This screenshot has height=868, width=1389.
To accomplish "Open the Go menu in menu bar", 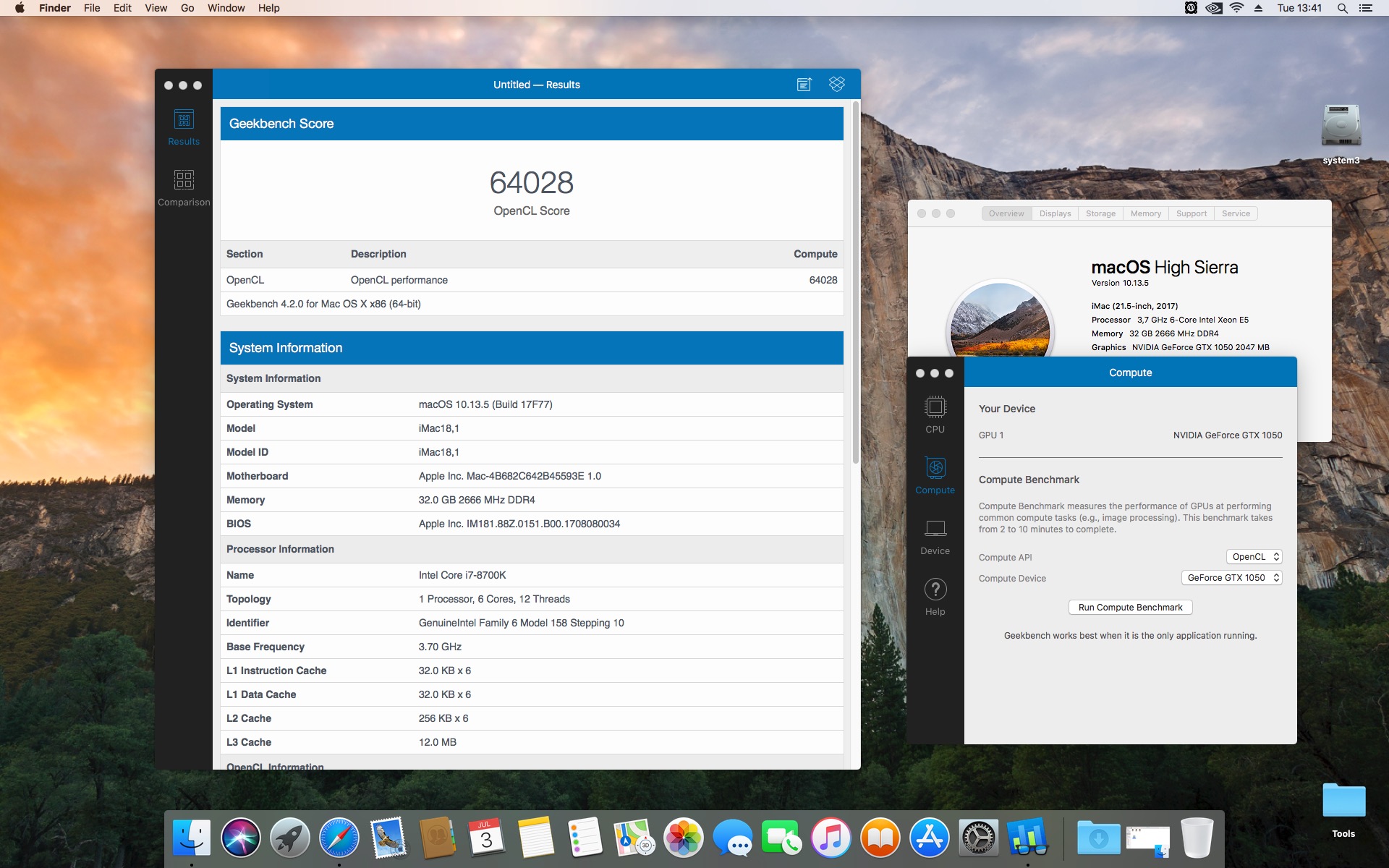I will [187, 8].
